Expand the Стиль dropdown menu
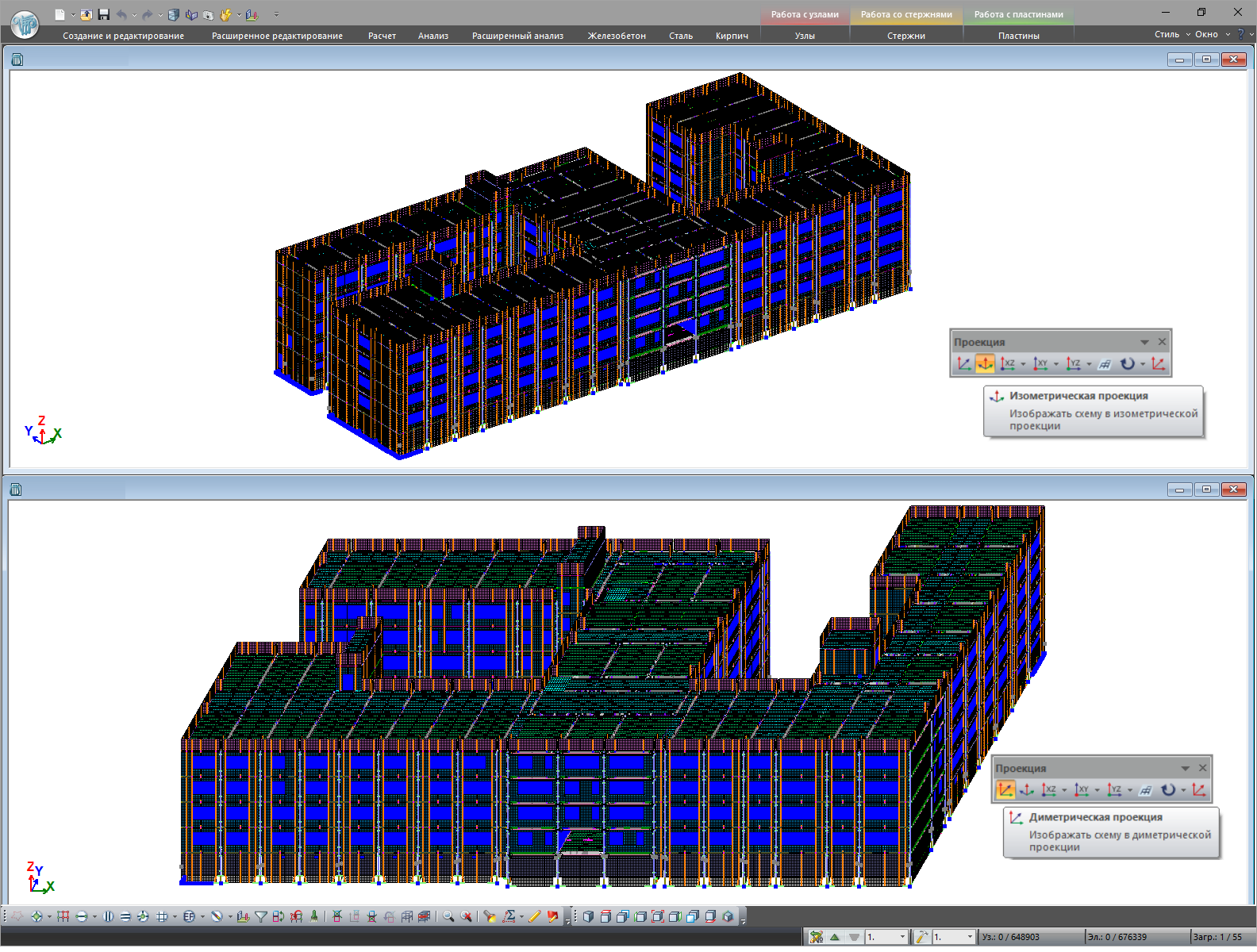The height and width of the screenshot is (952, 1257). 1171,34
